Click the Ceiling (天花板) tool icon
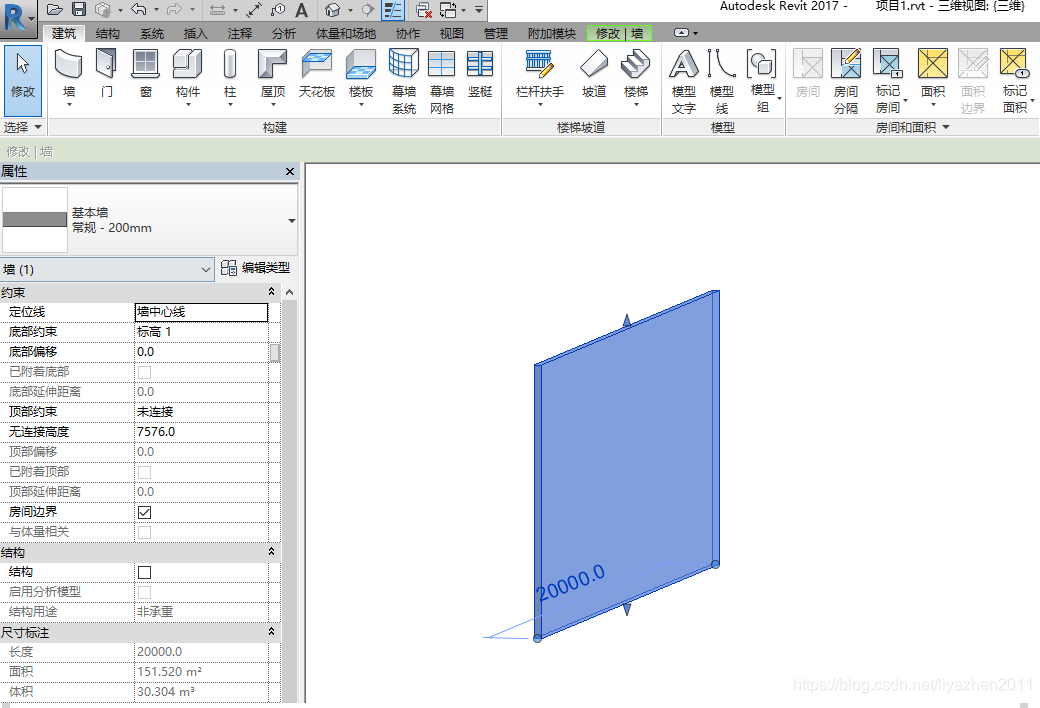 pos(317,66)
